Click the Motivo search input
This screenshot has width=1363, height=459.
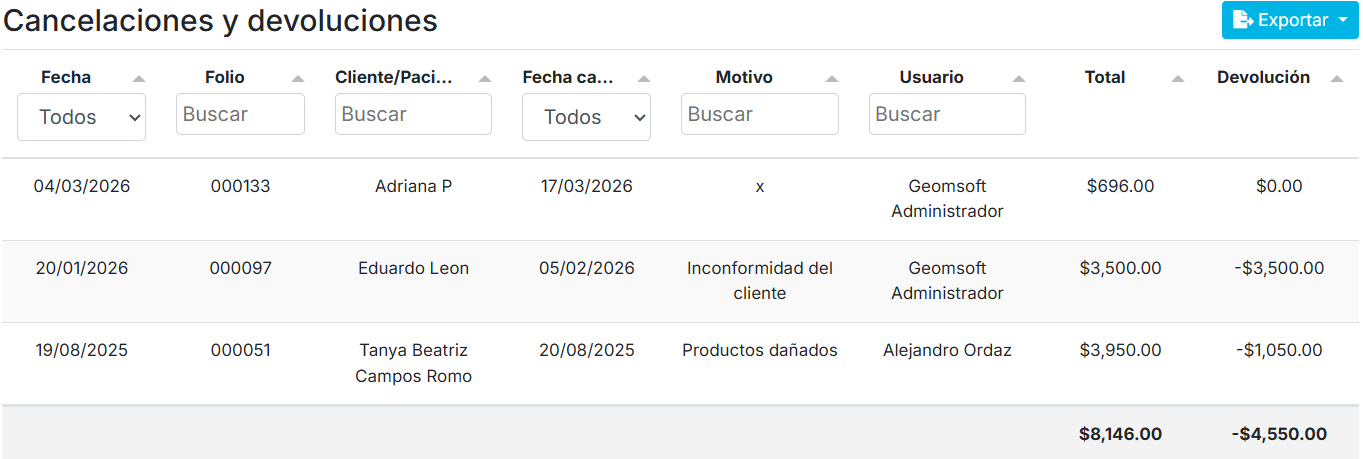(759, 114)
